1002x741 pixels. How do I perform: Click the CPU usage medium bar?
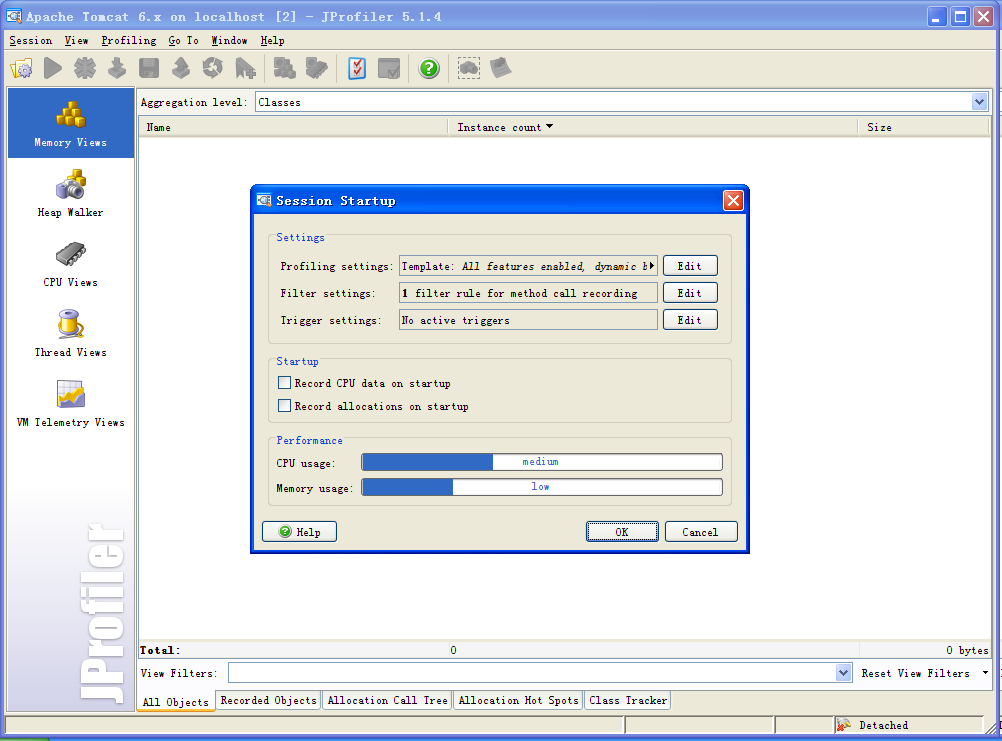point(542,462)
